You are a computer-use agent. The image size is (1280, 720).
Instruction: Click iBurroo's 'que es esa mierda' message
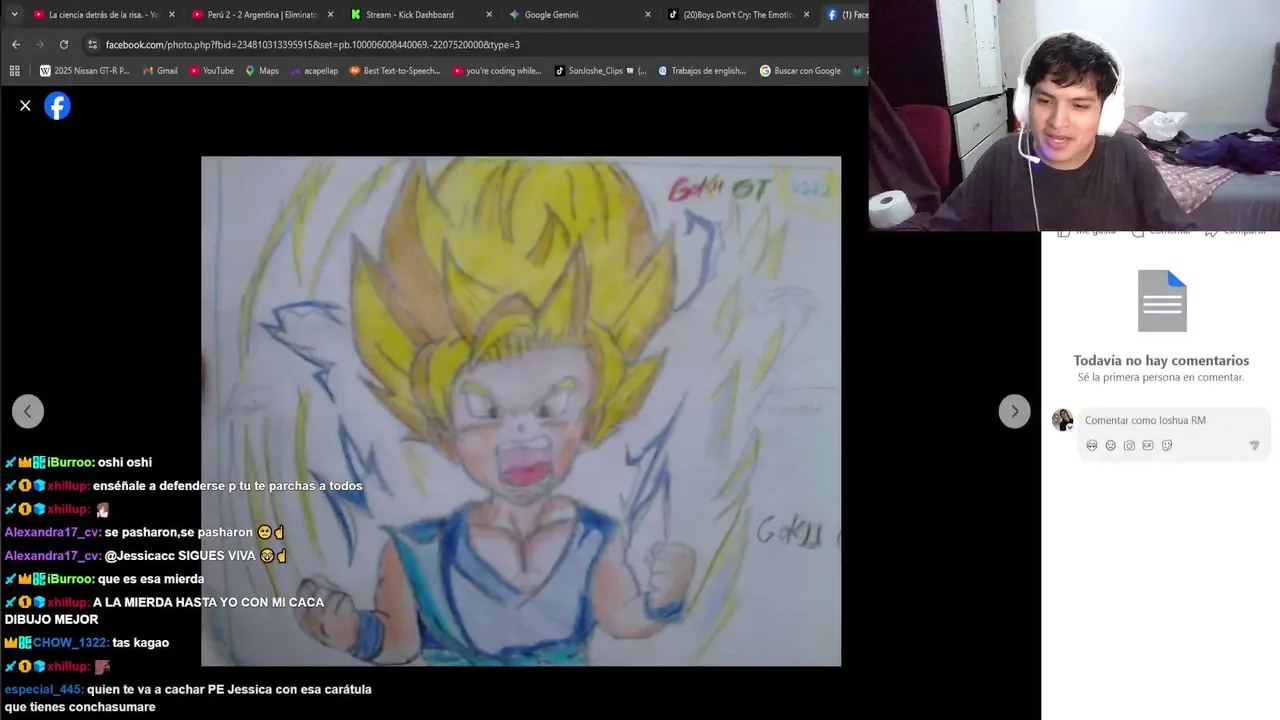point(104,579)
